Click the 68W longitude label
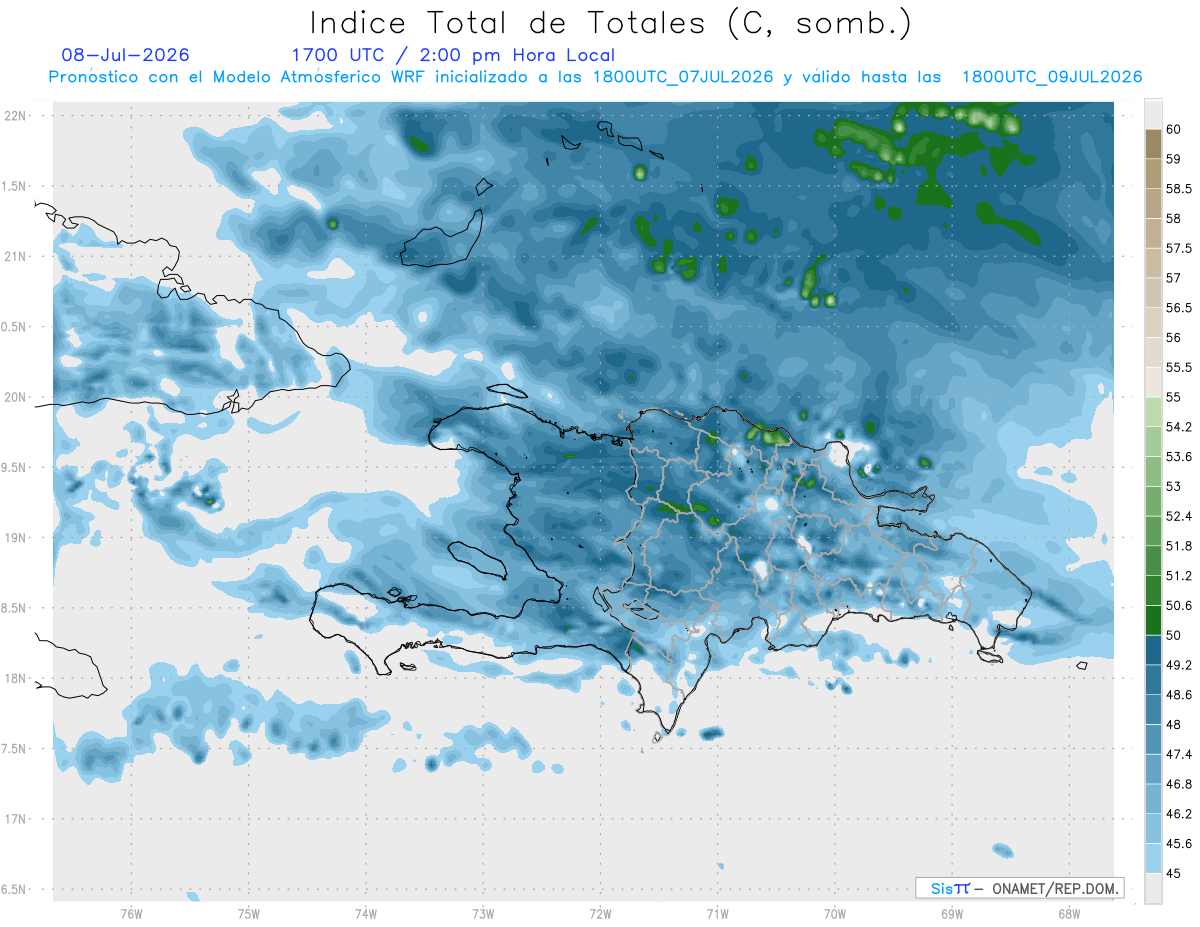 pyautogui.click(x=1068, y=912)
